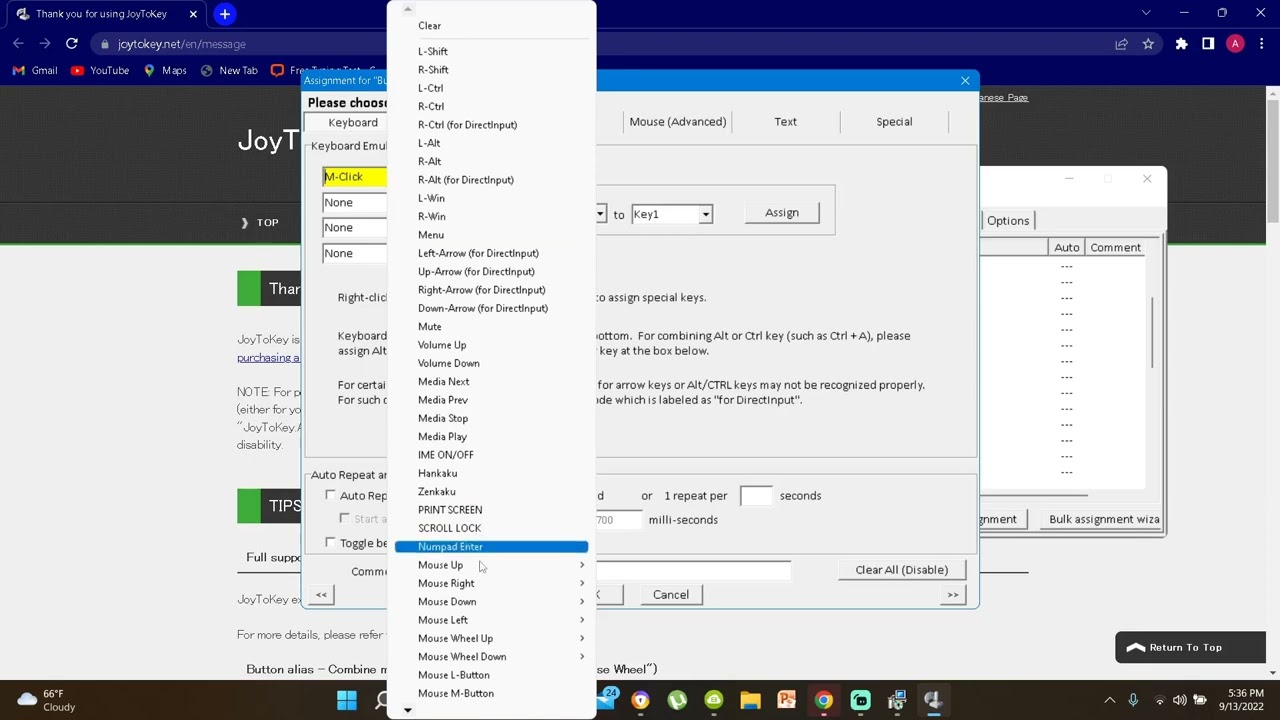1280x720 pixels.
Task: Open Chrome from the taskbar
Action: click(823, 700)
